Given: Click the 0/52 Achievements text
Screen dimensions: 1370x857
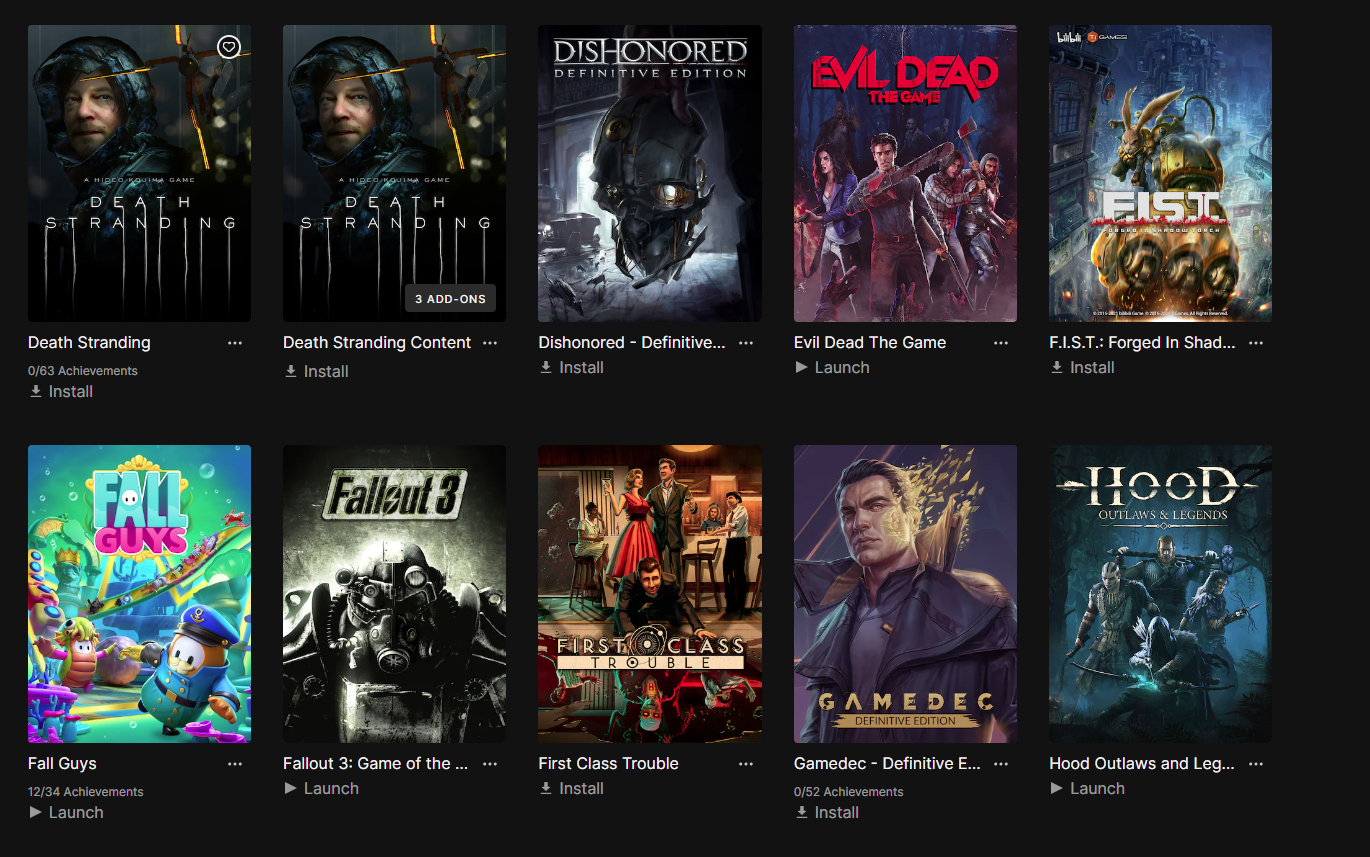Looking at the screenshot, I should 849,792.
